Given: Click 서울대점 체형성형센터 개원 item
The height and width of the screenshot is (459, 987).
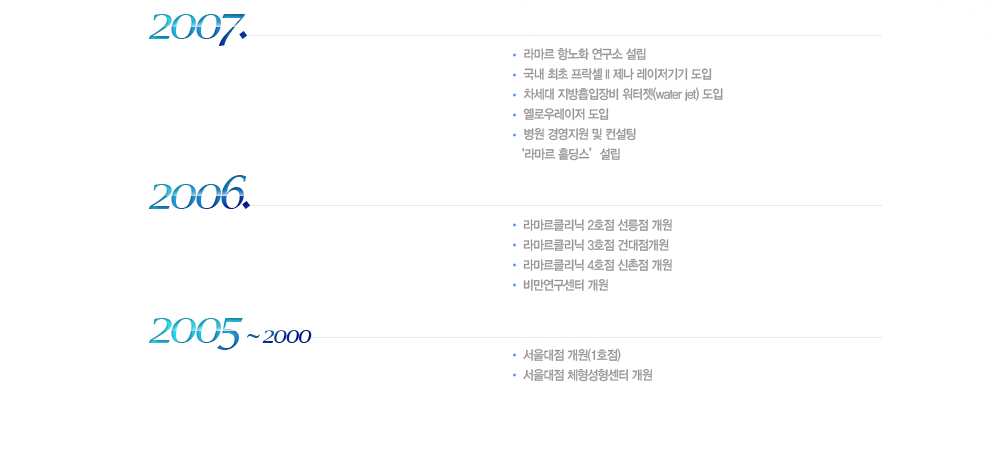Looking at the screenshot, I should click(587, 375).
